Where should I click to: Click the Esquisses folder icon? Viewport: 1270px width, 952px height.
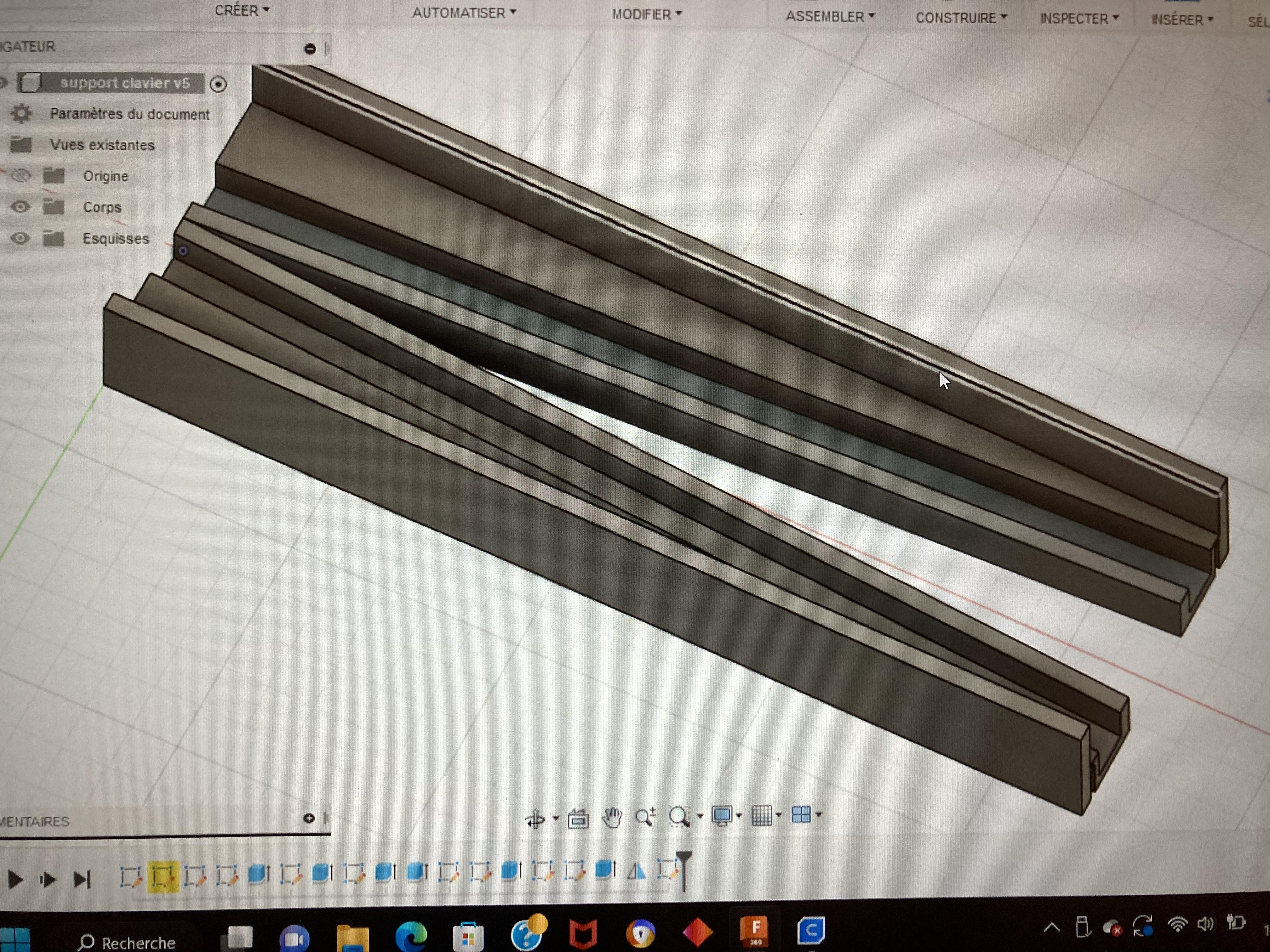click(x=54, y=238)
